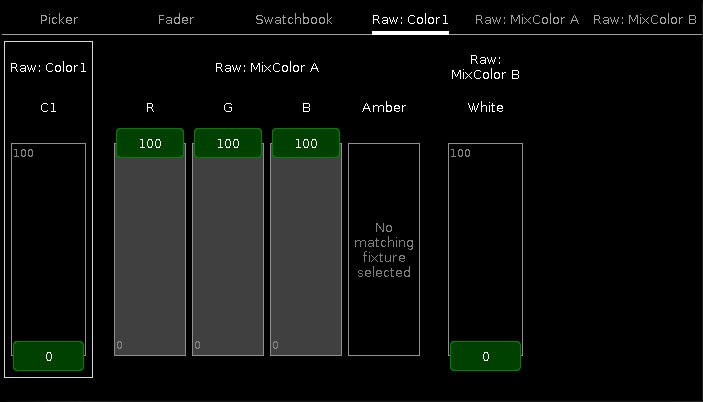Switch to the Fader tab
Screen dimensions: 703x402
(175, 19)
